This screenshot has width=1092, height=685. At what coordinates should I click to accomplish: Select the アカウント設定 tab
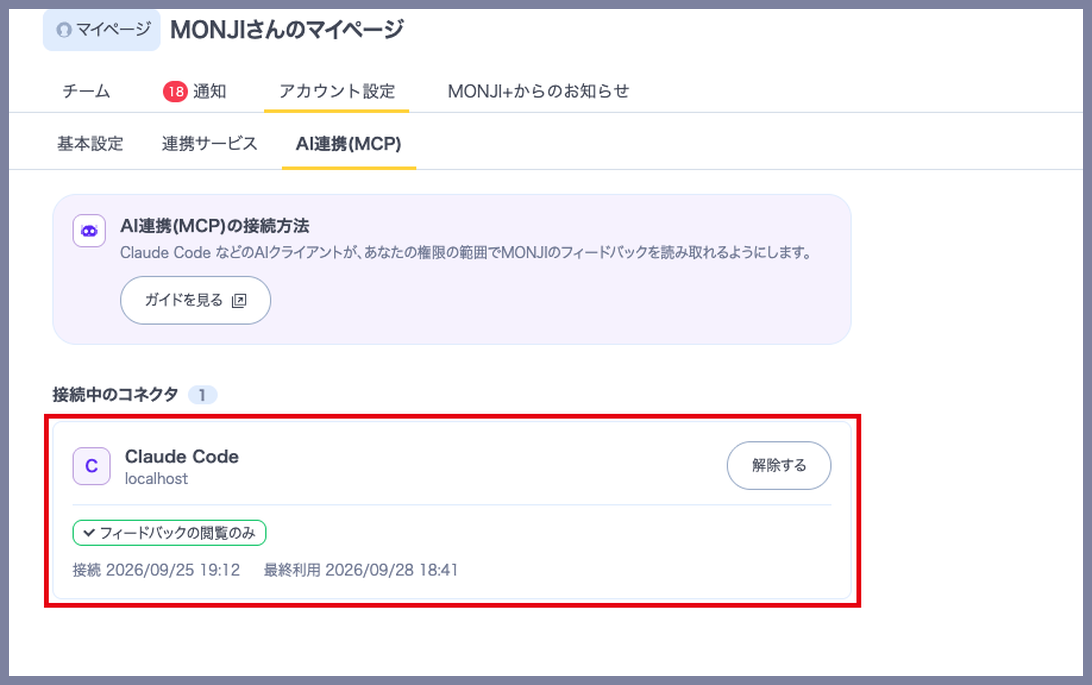click(337, 91)
